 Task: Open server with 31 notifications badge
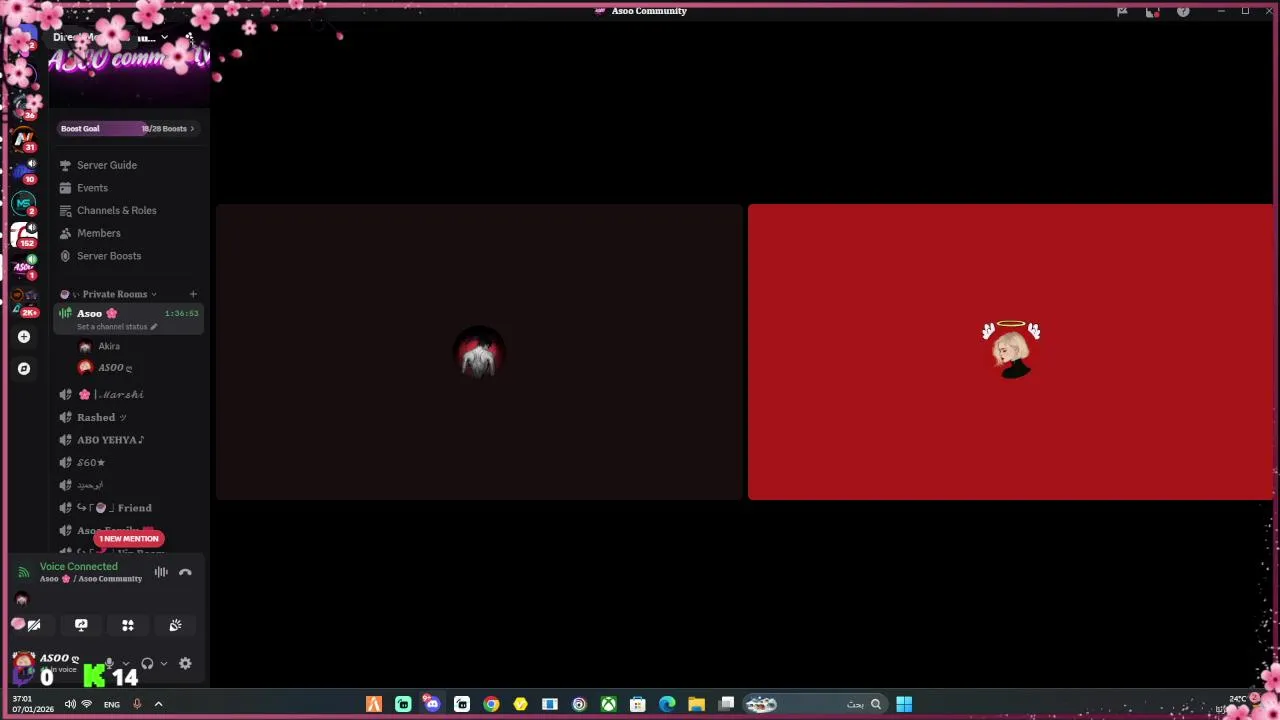point(24,138)
